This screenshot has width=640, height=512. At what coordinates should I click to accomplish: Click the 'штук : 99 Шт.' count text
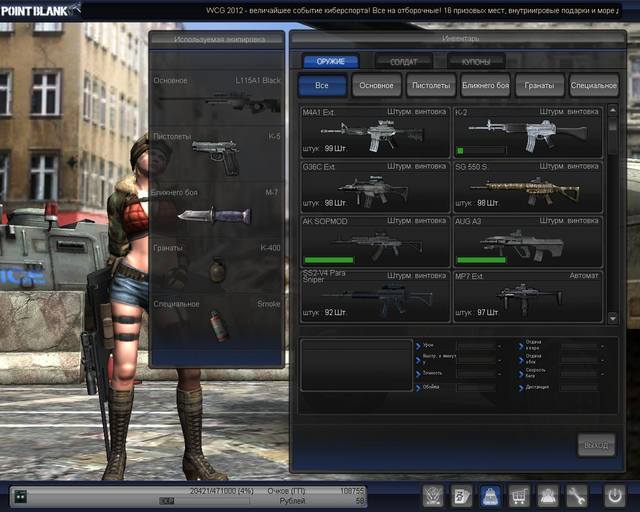325,149
